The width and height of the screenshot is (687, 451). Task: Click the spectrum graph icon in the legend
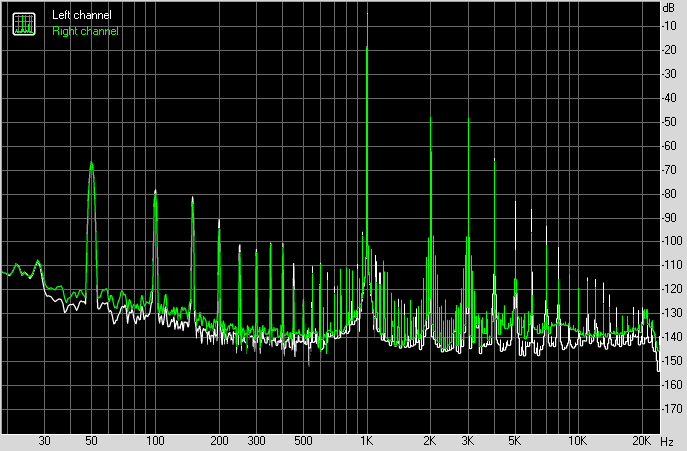[x=24, y=24]
